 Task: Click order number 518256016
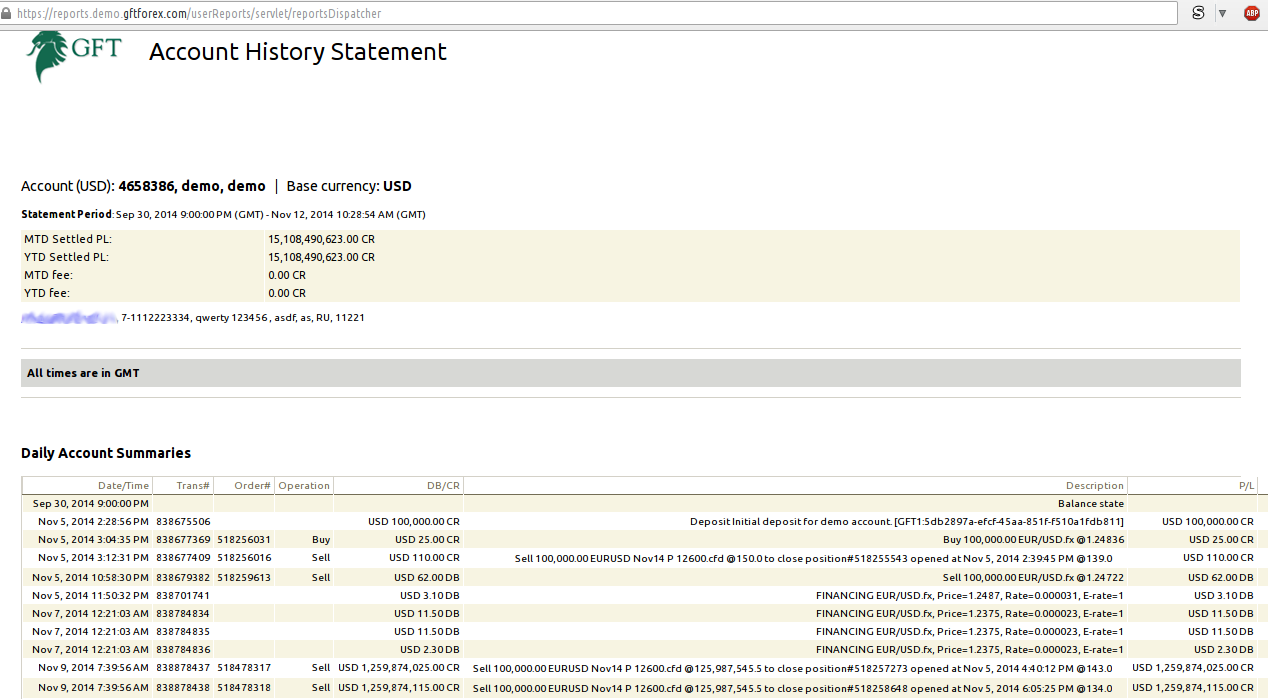tap(244, 558)
